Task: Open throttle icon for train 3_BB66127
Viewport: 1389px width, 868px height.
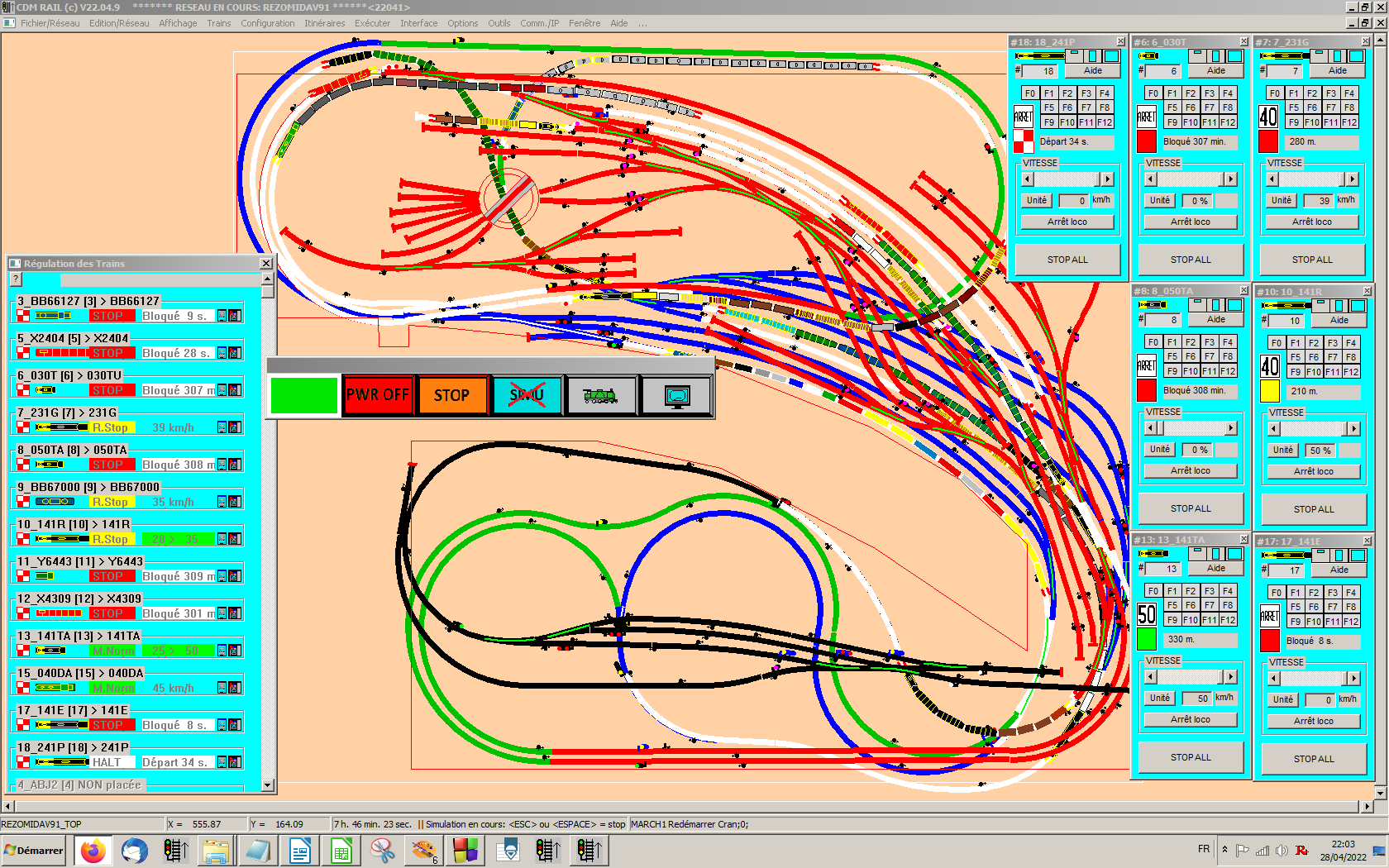Action: click(x=222, y=316)
